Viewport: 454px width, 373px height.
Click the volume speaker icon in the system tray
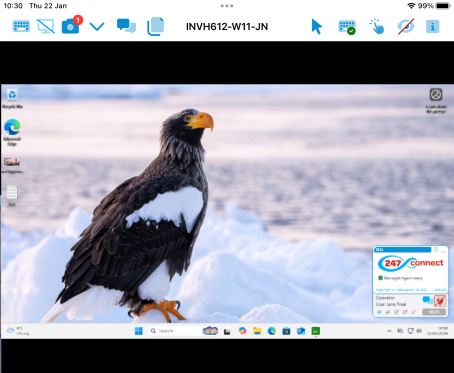pos(419,331)
